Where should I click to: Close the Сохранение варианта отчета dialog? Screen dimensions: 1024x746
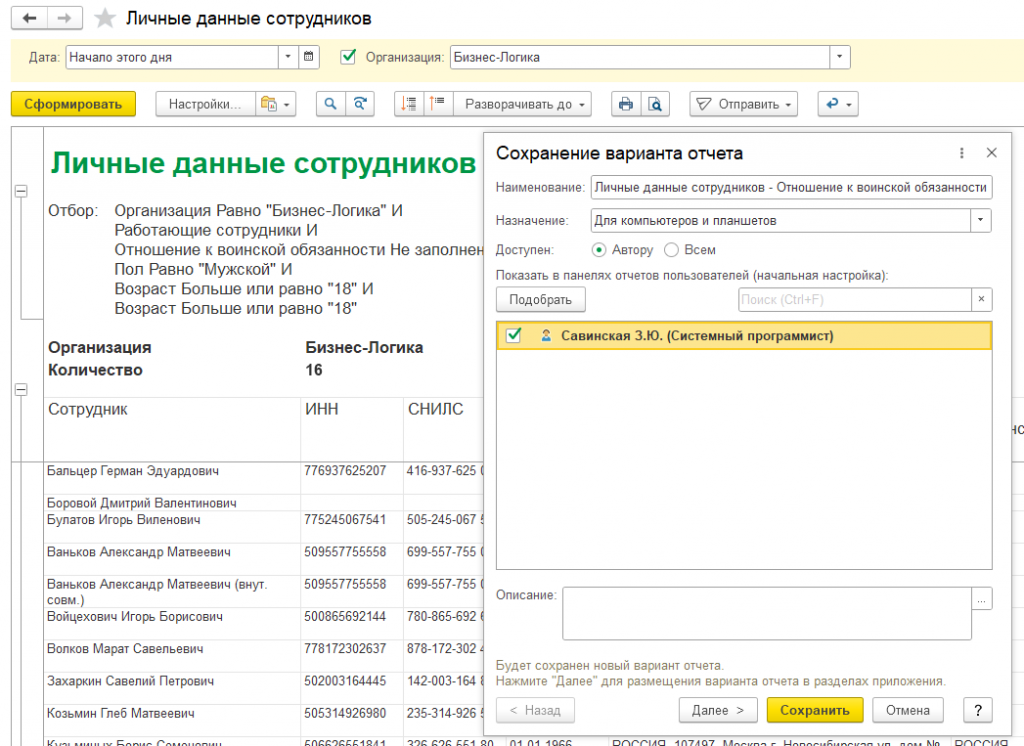[991, 153]
